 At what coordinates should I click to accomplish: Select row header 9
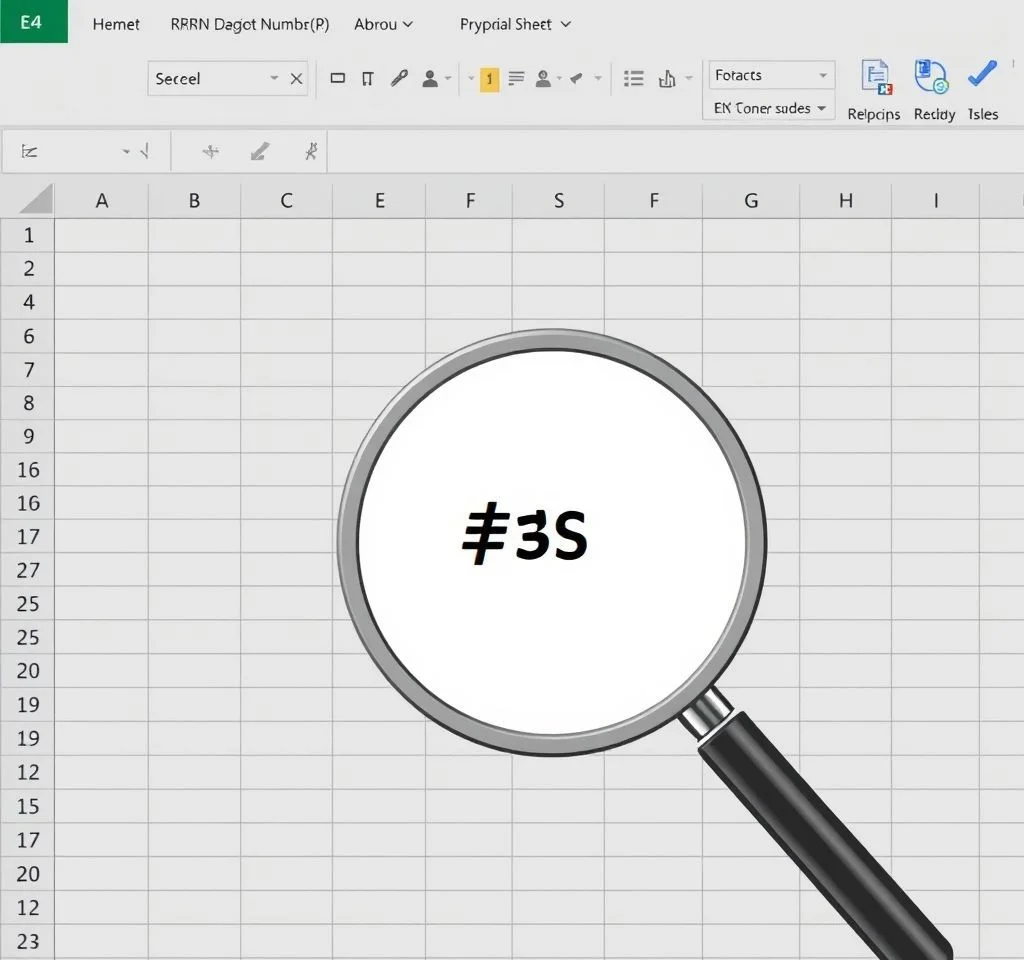click(x=28, y=436)
